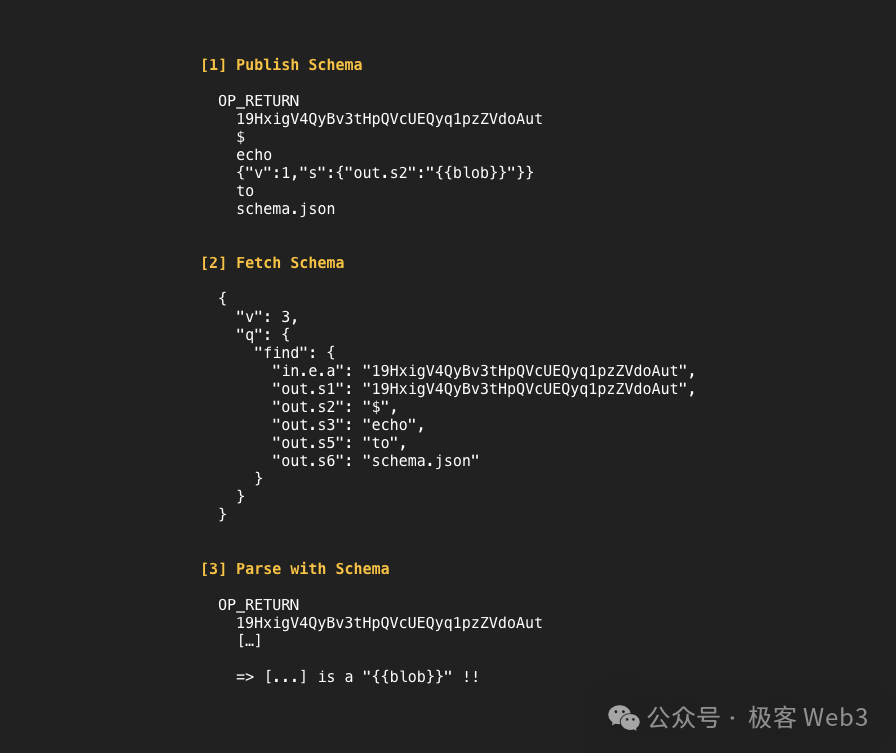Click the "[2] Fetch Schema" heading

point(273,263)
